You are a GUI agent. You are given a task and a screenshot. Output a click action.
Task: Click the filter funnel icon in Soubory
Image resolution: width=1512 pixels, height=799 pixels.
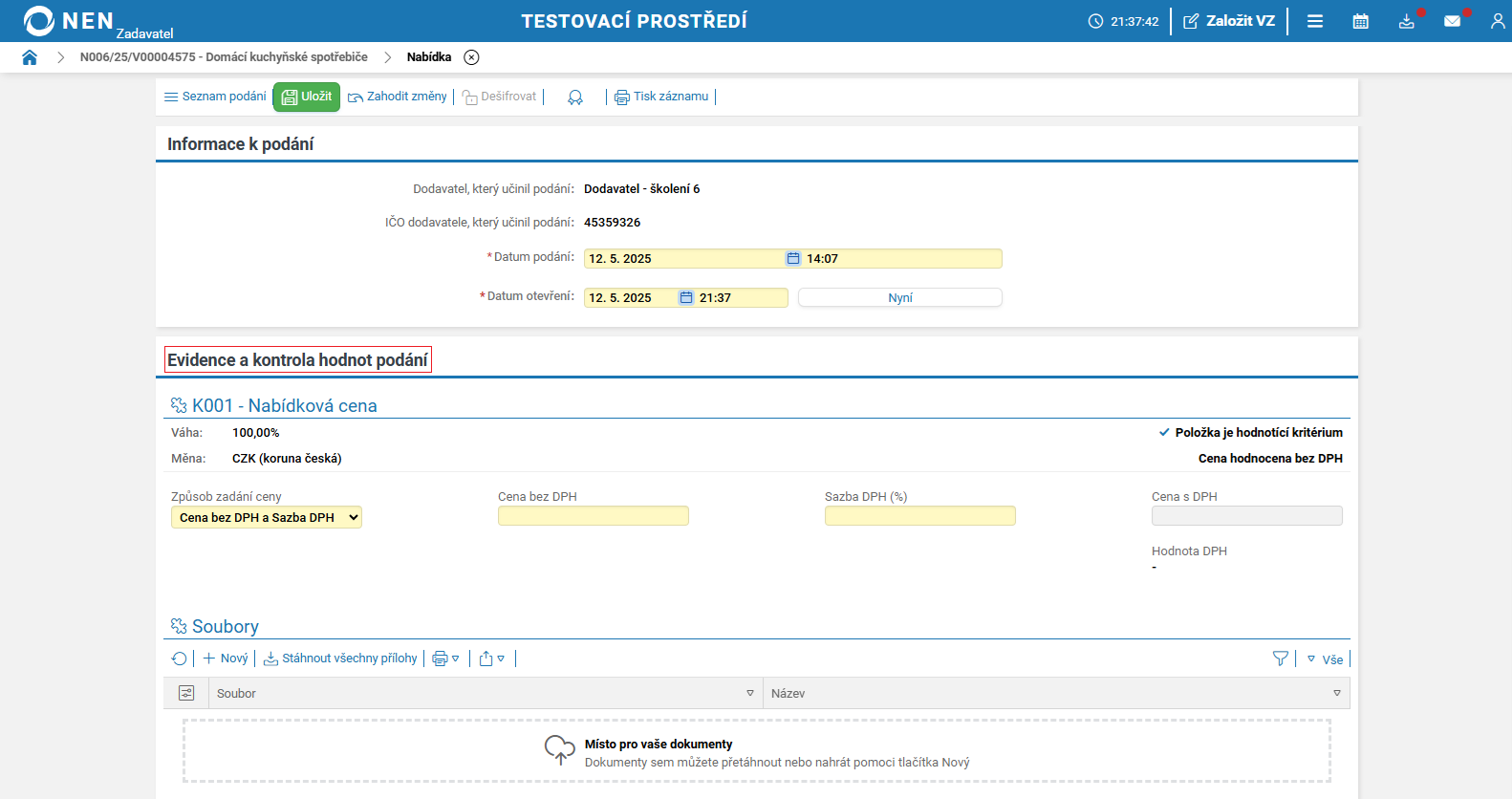click(1281, 659)
